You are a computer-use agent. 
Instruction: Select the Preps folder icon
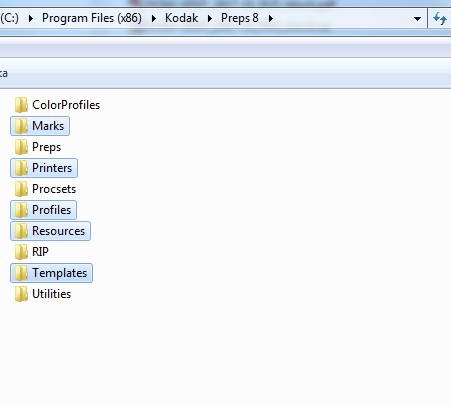click(21, 147)
